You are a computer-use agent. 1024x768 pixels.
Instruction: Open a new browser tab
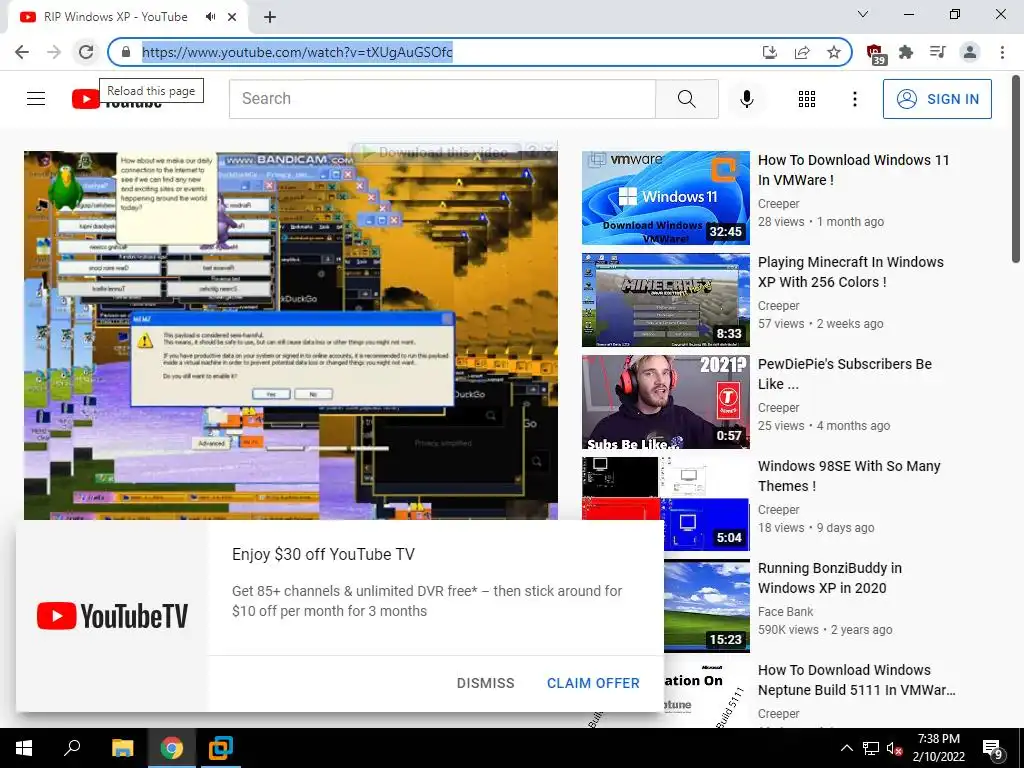tap(270, 17)
